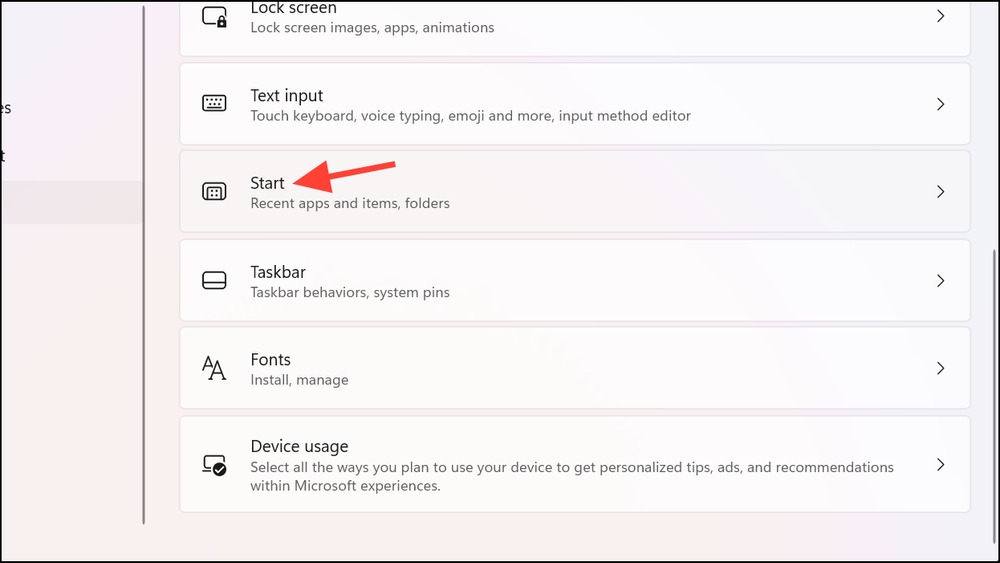Viewport: 1000px width, 563px height.
Task: Open the Device usage settings title
Action: point(299,446)
